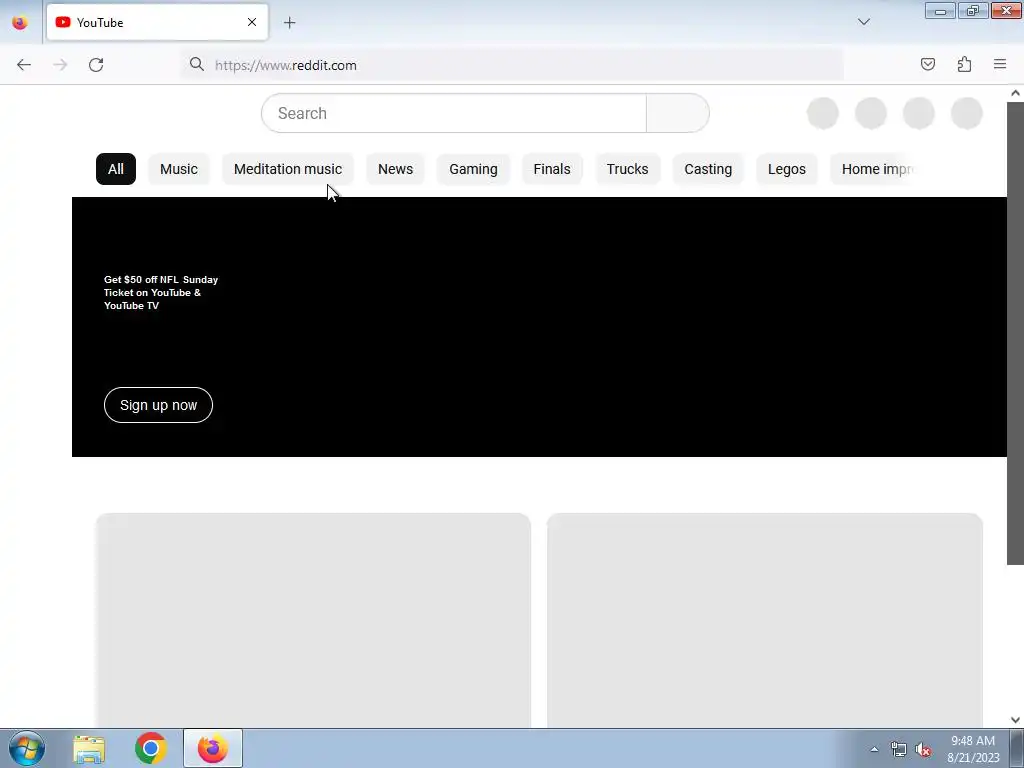This screenshot has width=1024, height=768.
Task: Select the Gaming category chip
Action: (x=473, y=169)
